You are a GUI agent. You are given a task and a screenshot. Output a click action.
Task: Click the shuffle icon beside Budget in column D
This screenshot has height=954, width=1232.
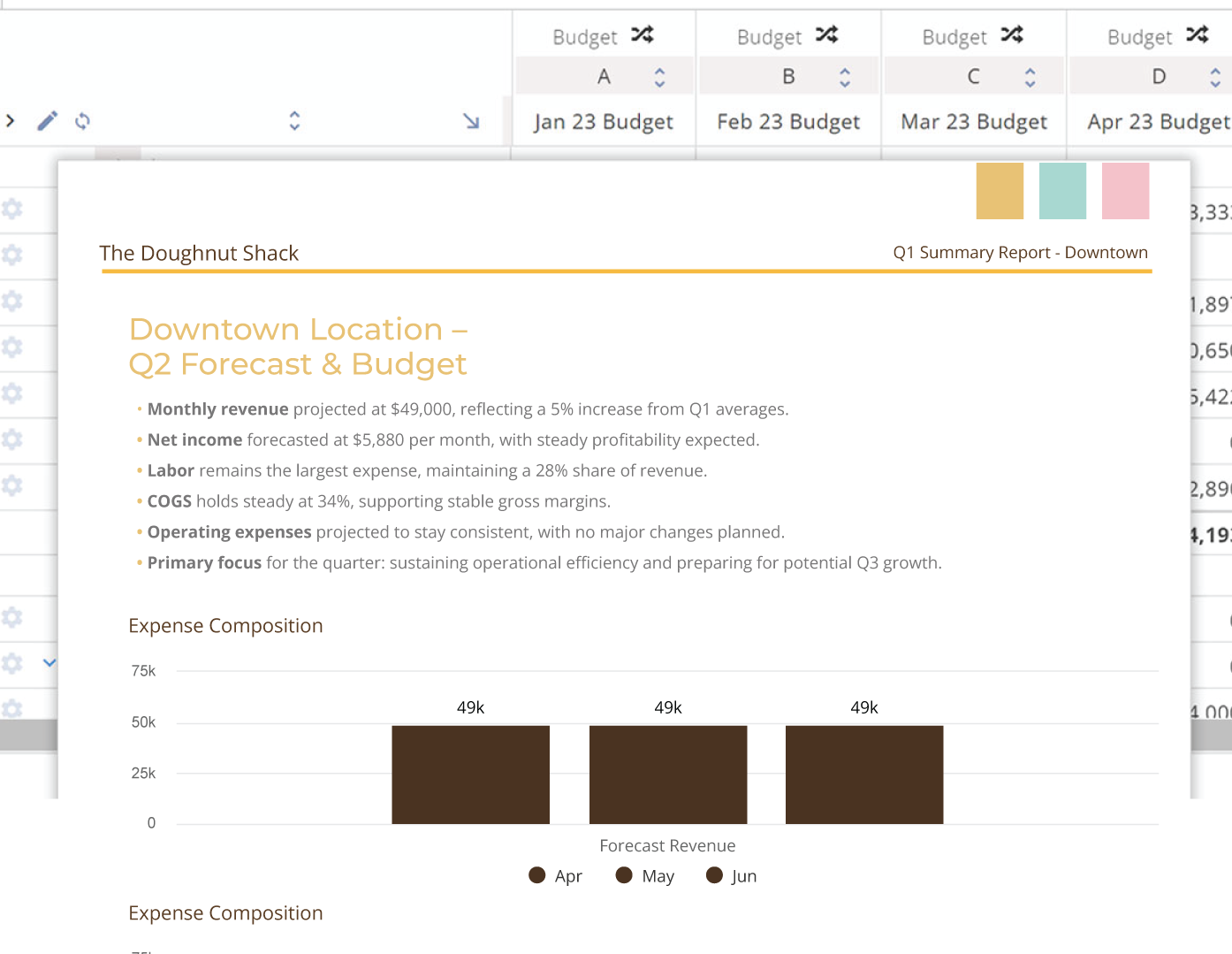(1198, 34)
